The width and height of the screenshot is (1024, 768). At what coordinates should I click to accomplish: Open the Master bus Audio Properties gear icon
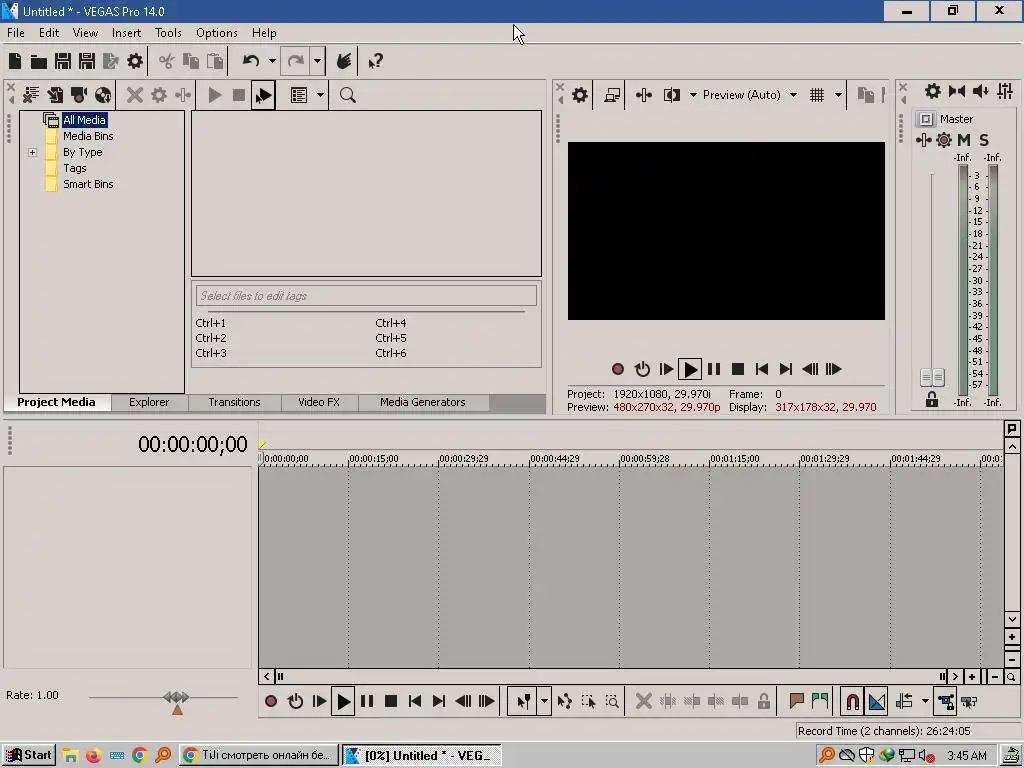click(x=933, y=91)
